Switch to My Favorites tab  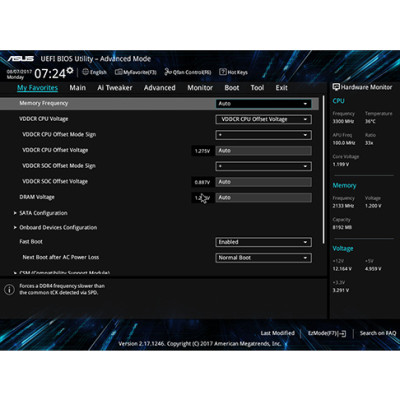[x=37, y=88]
